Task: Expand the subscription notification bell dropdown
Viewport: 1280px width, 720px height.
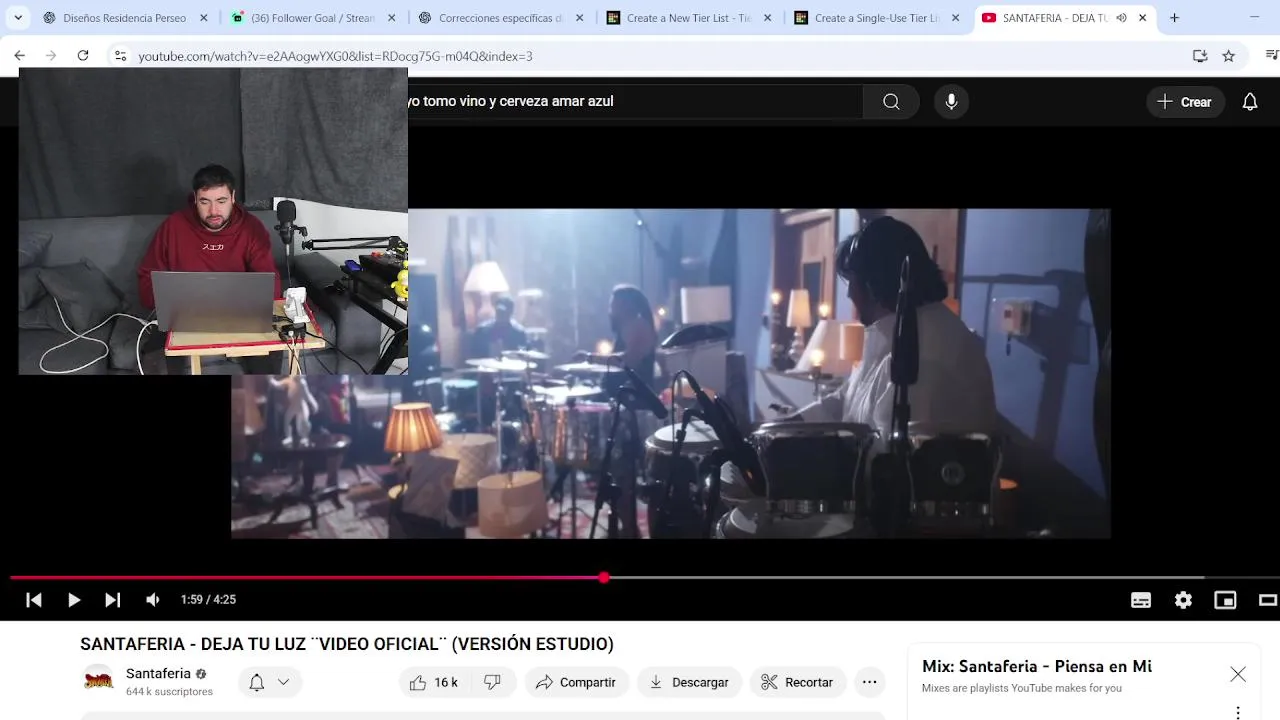Action: [269, 682]
